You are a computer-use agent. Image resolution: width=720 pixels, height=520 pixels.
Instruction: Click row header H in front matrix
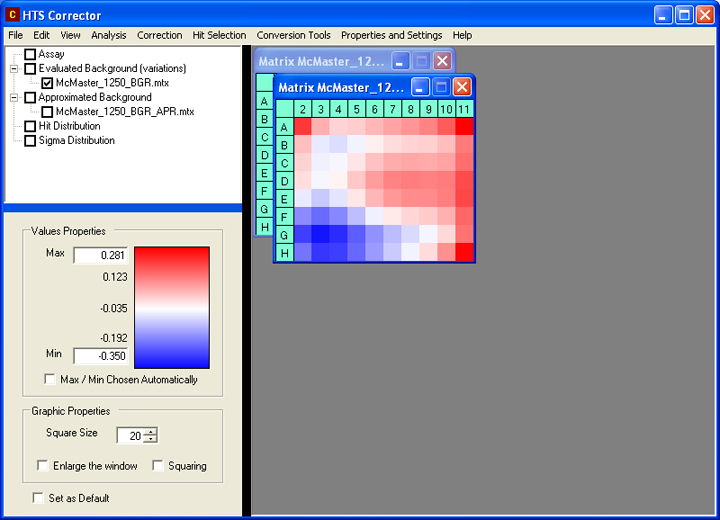coord(285,253)
